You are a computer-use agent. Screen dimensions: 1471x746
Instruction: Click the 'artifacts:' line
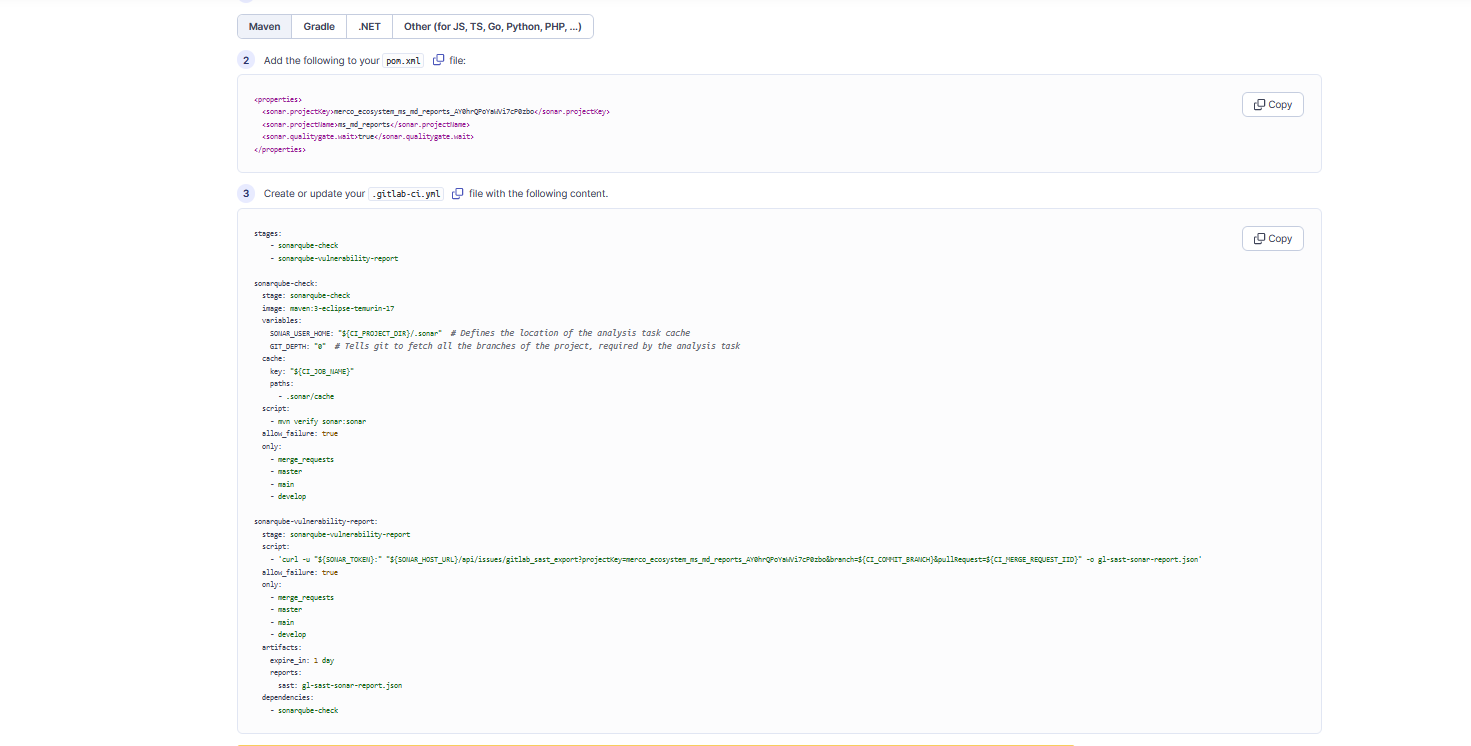tap(282, 647)
